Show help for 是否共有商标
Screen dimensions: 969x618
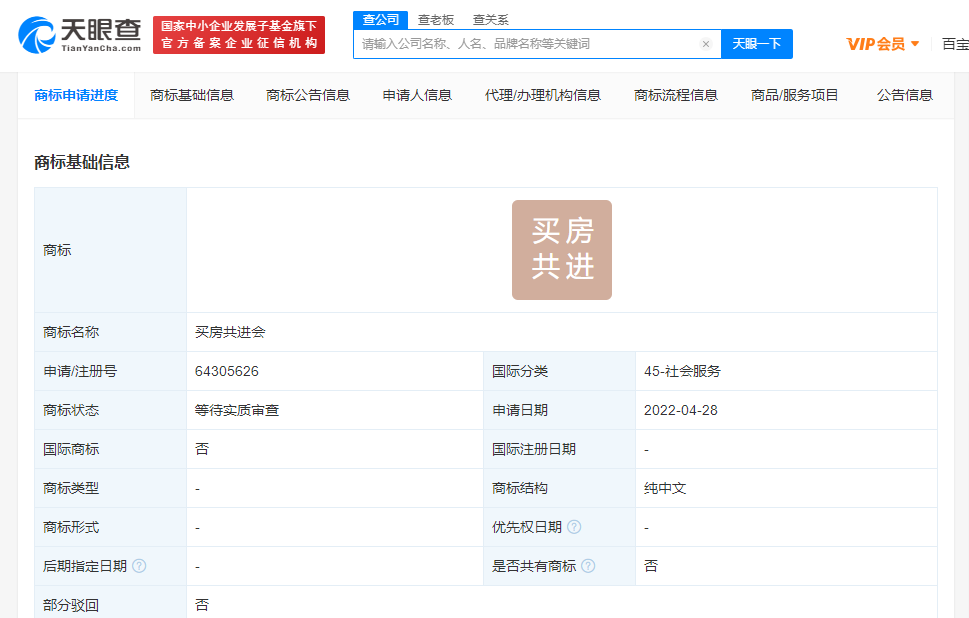[x=588, y=566]
